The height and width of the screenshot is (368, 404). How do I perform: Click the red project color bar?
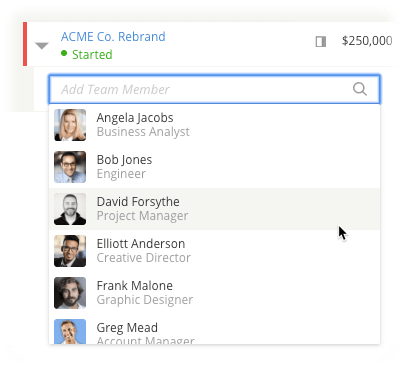click(25, 44)
